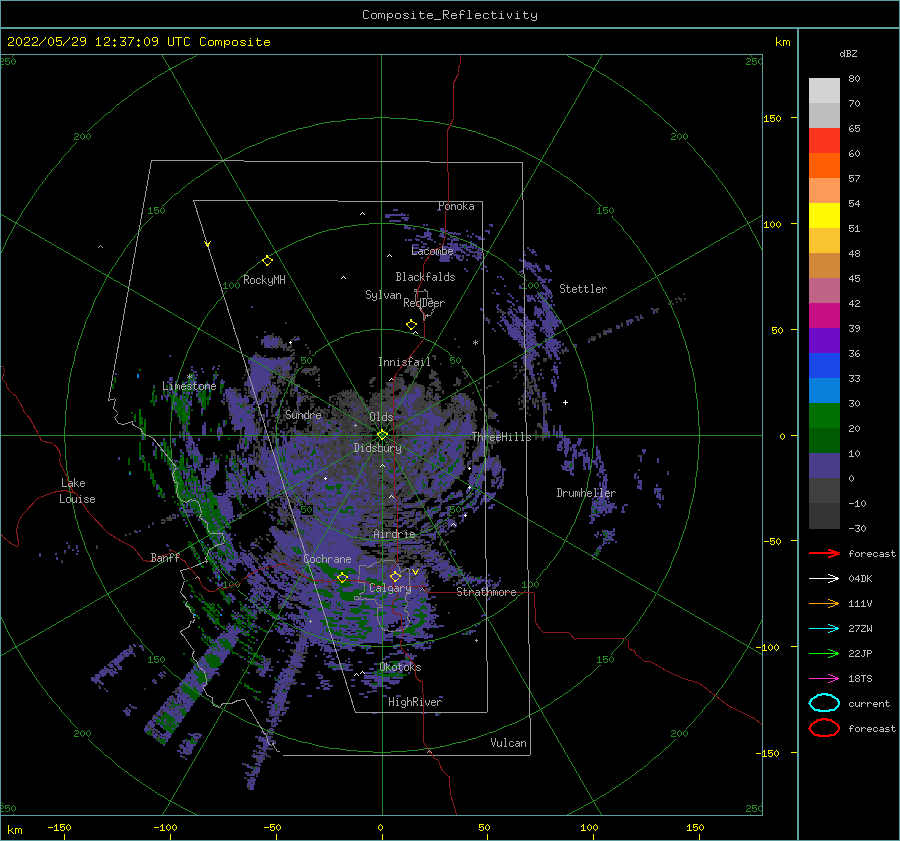Click the red forecast arrow in legend
Viewport: 900px width, 841px height.
(x=824, y=553)
